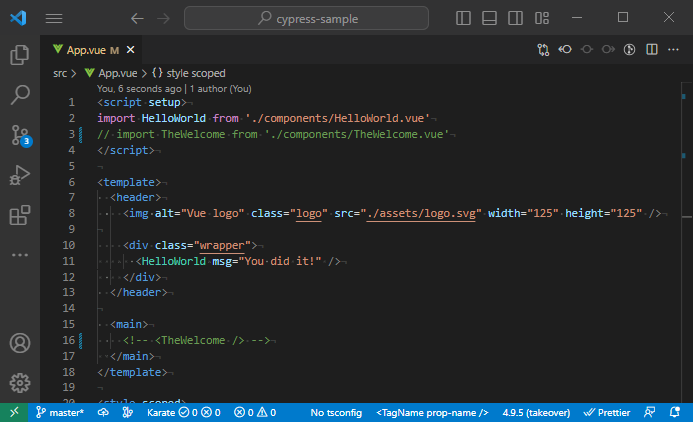The image size is (693, 422).
Task: Toggle the bottom panel layout button
Action: (489, 18)
